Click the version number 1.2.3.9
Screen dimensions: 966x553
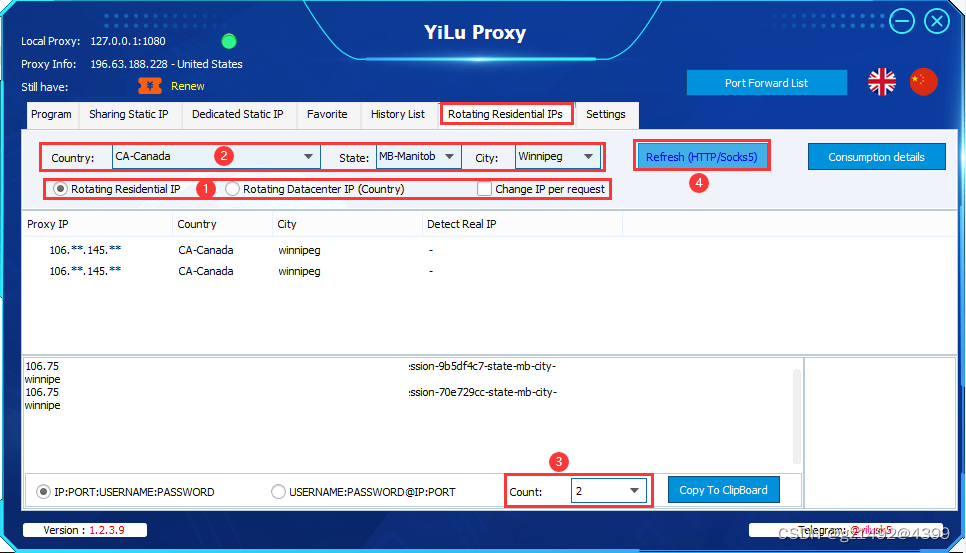tap(107, 530)
